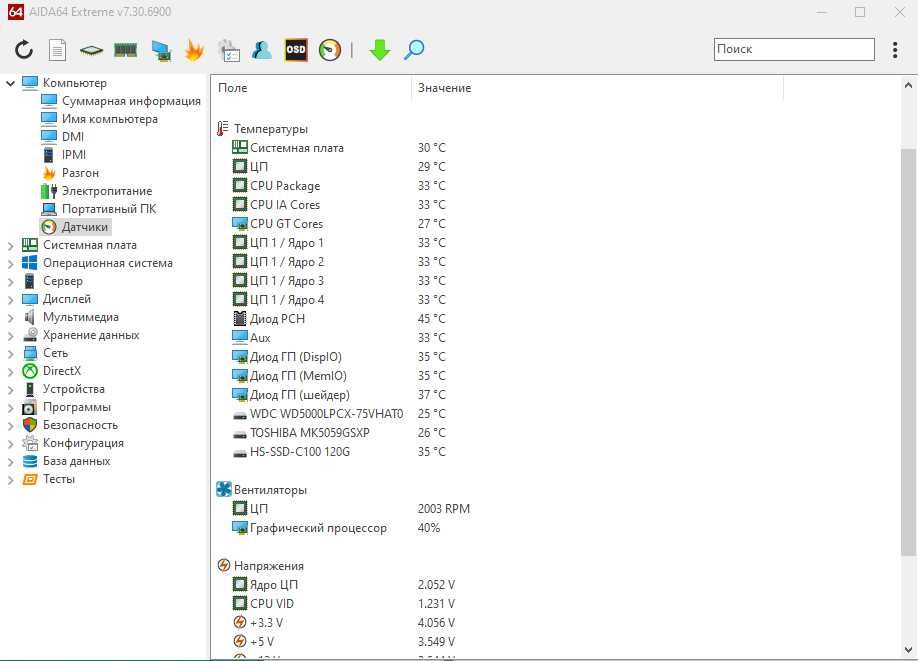Select the HS-SSD-C100 120G row
This screenshot has width=918, height=661.
(339, 452)
